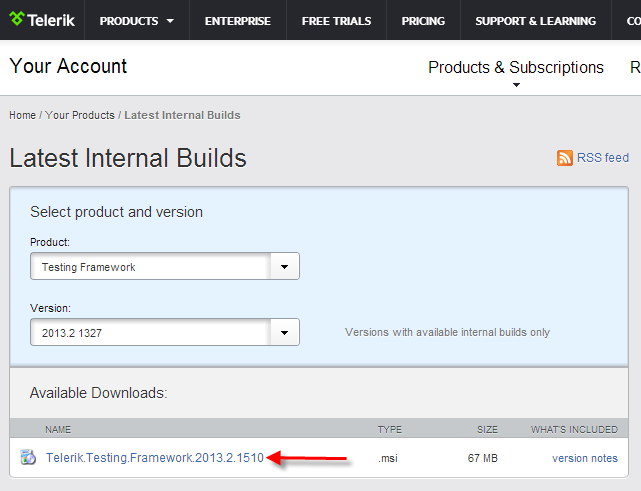The height and width of the screenshot is (491, 641).
Task: Click the 2013.2 1327 version field
Action: 150,332
